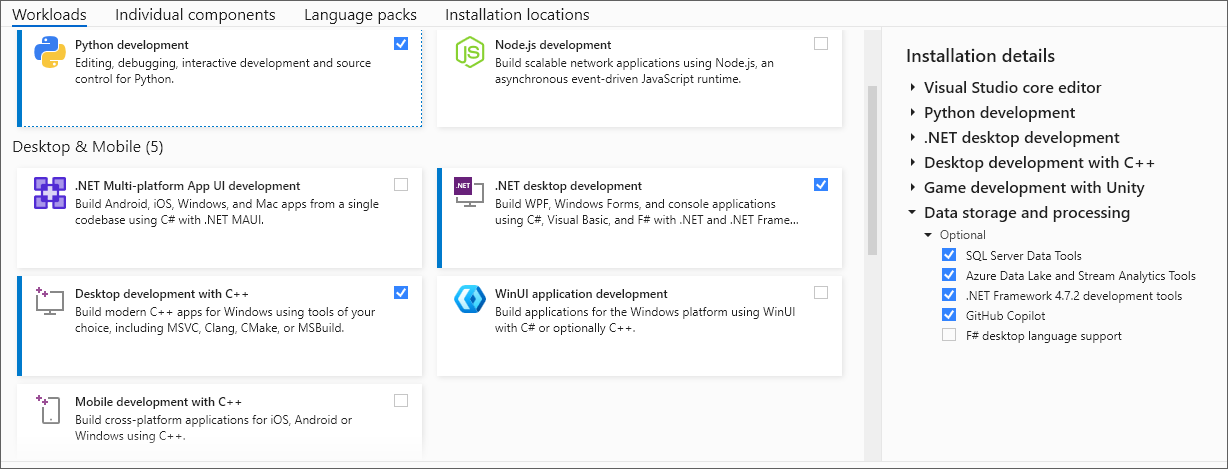The width and height of the screenshot is (1228, 469).
Task: Click the WinUI application development title
Action: (581, 294)
